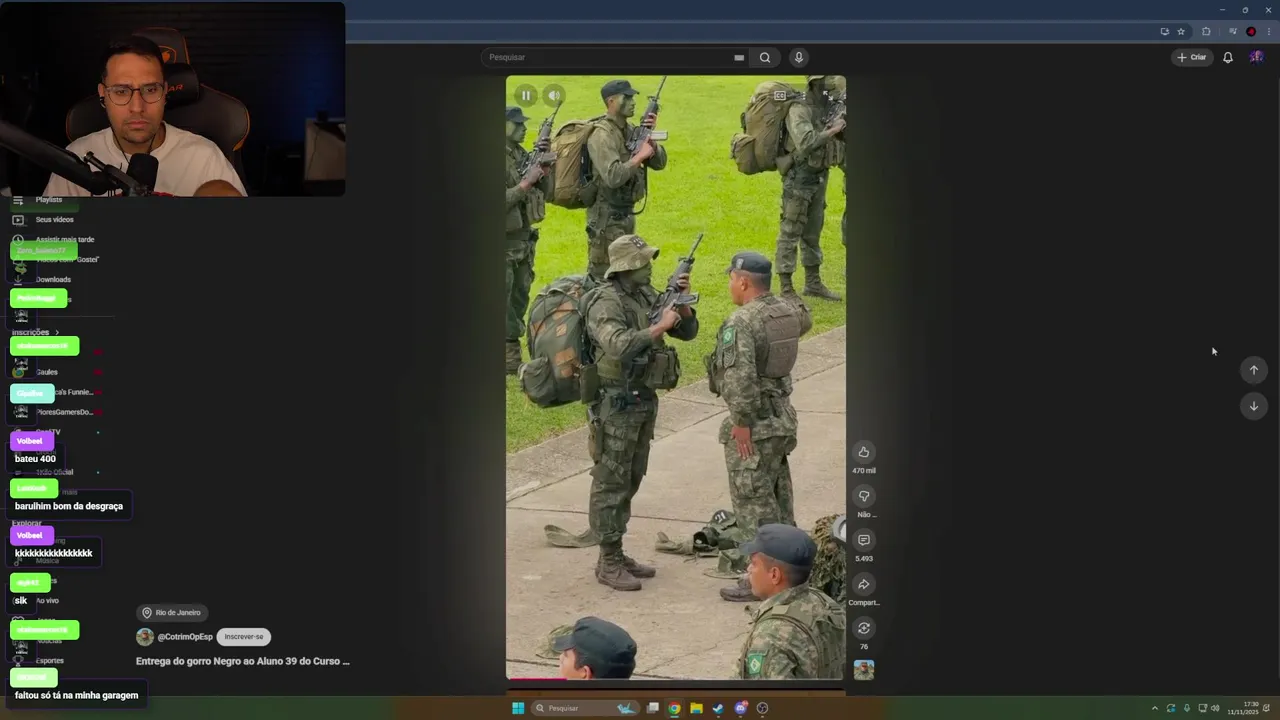Image resolution: width=1280 pixels, height=720 pixels.
Task: Like the Short with 470 mil likes
Action: pos(864,452)
